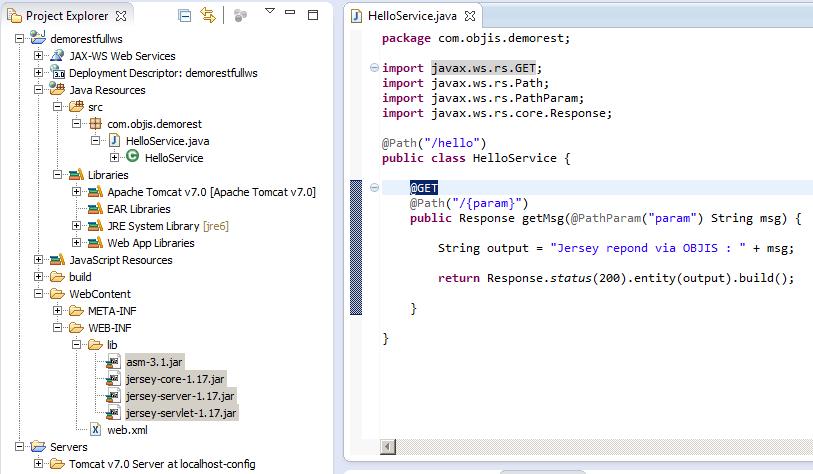Maximize the Project Explorer panel
The width and height of the screenshot is (813, 474).
[x=314, y=14]
